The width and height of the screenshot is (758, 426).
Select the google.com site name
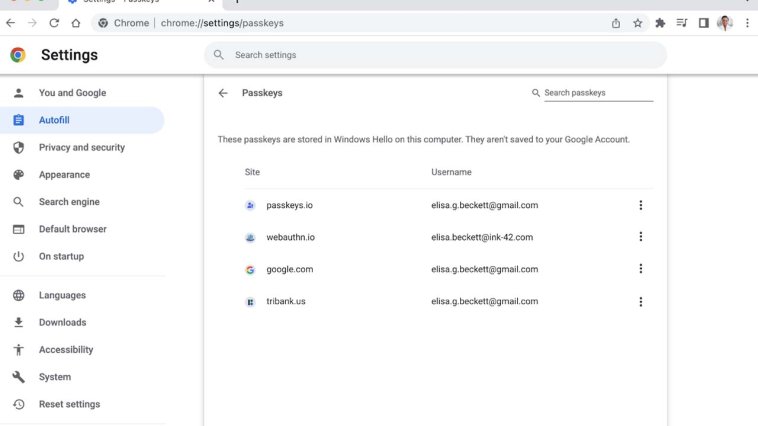[x=290, y=269]
